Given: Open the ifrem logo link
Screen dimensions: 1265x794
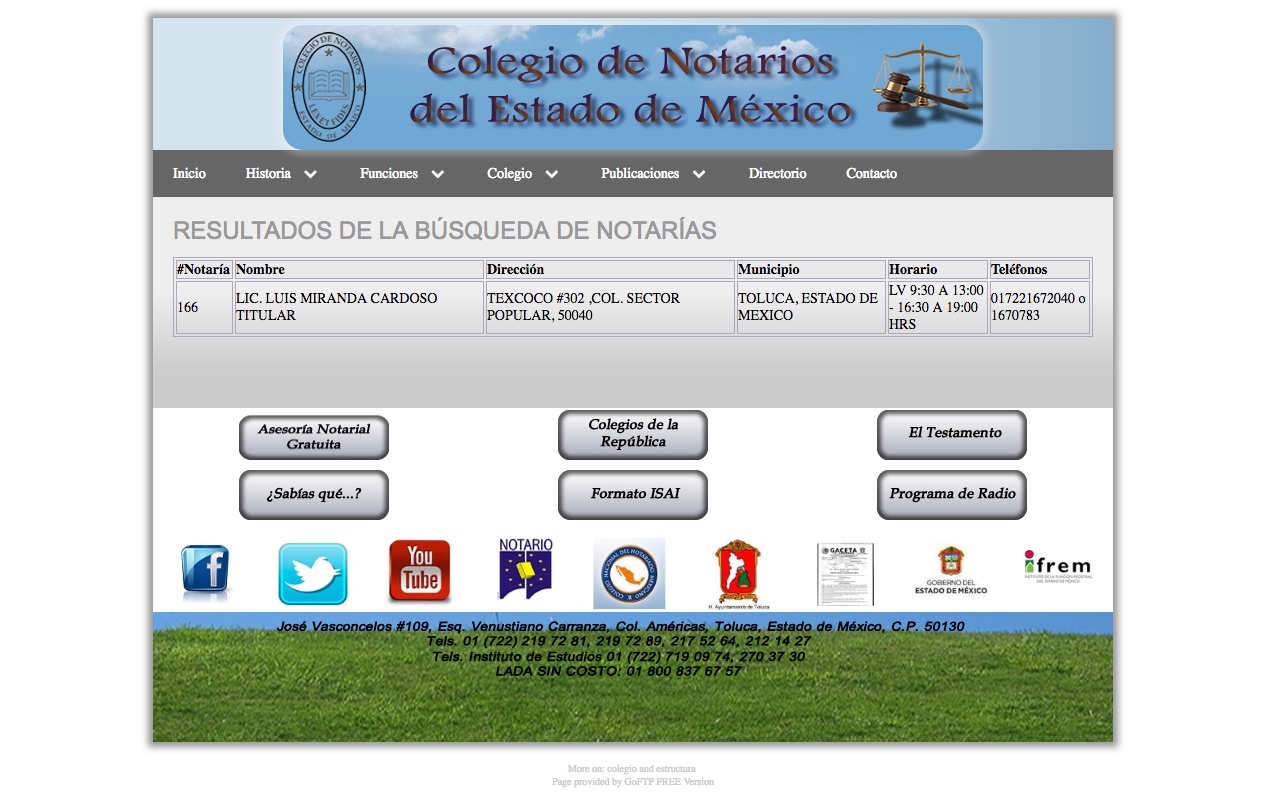Looking at the screenshot, I should pos(1058,567).
